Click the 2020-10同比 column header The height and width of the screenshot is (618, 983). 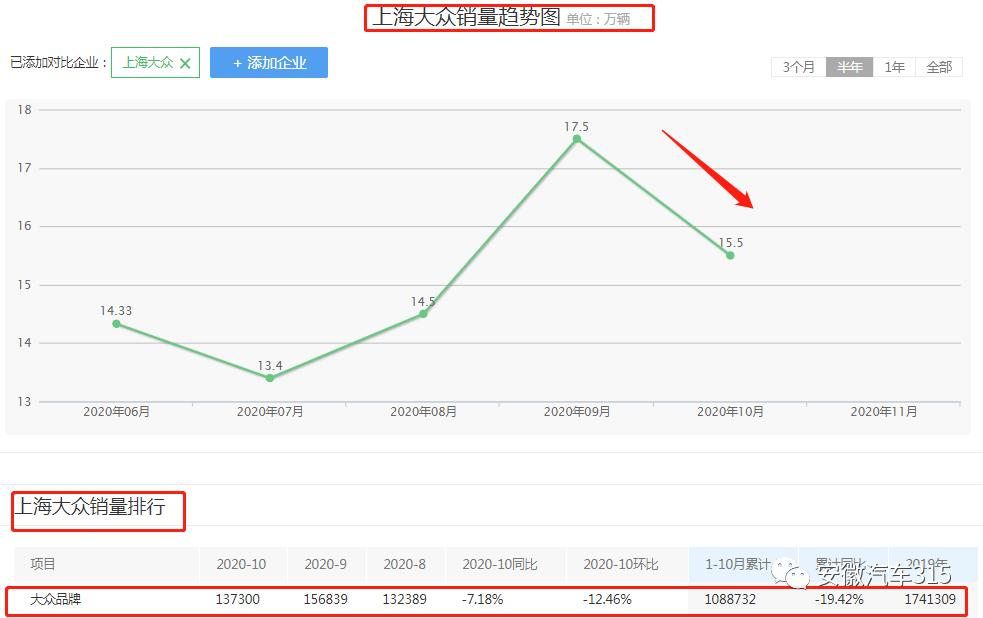tap(497, 564)
